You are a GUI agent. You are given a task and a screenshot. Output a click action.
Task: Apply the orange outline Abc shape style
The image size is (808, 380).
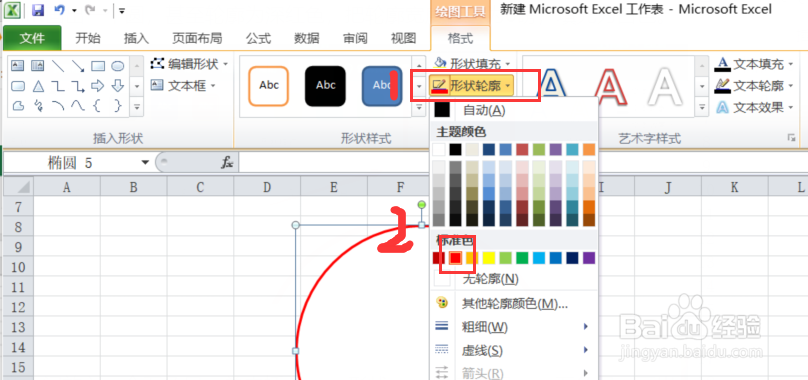click(268, 86)
